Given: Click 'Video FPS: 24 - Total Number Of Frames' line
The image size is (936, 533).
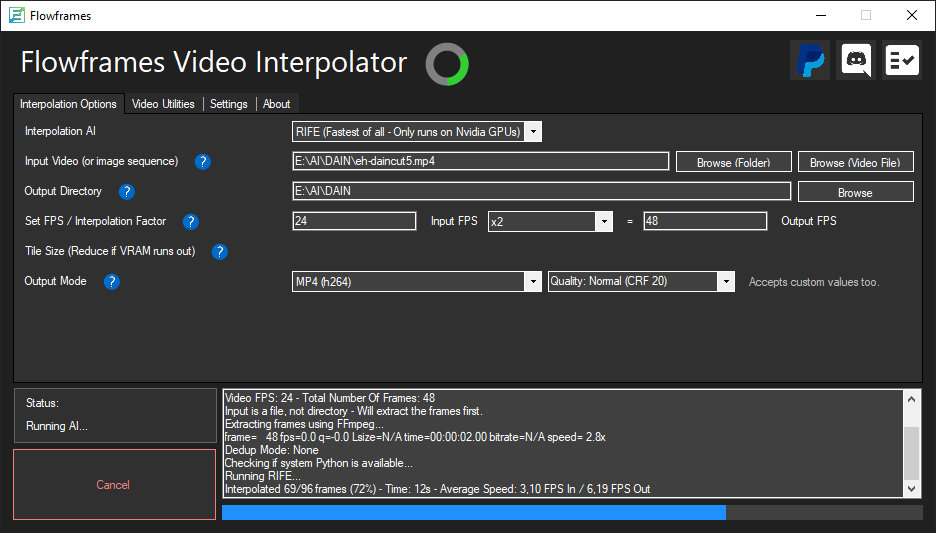Looking at the screenshot, I should tap(330, 398).
